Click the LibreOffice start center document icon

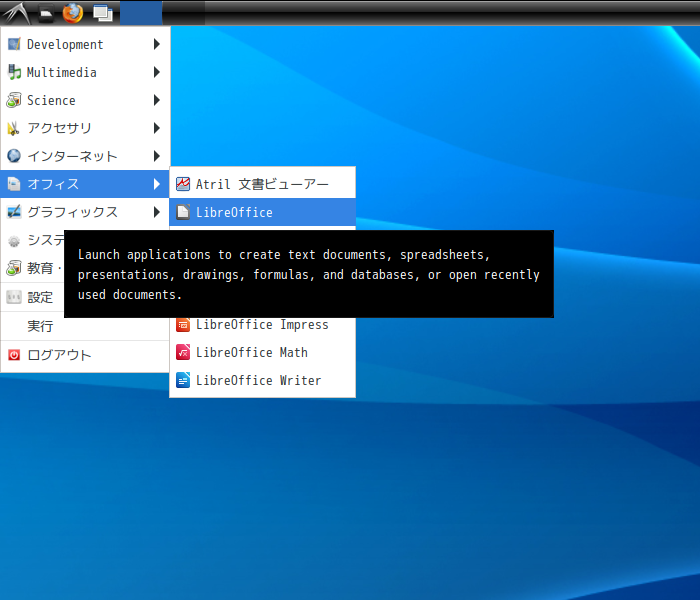click(x=183, y=212)
